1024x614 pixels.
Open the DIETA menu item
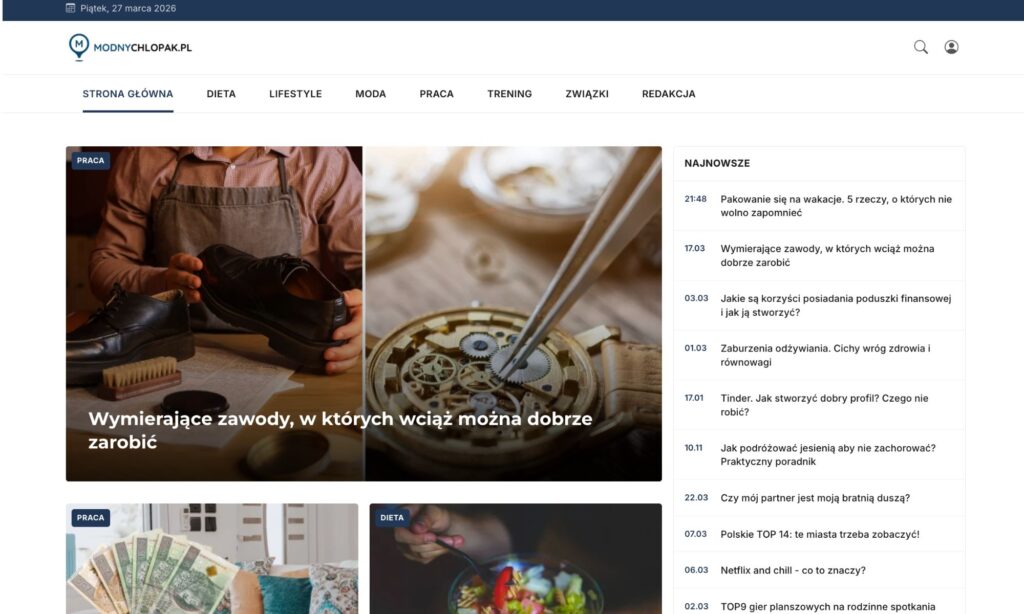[x=221, y=94]
